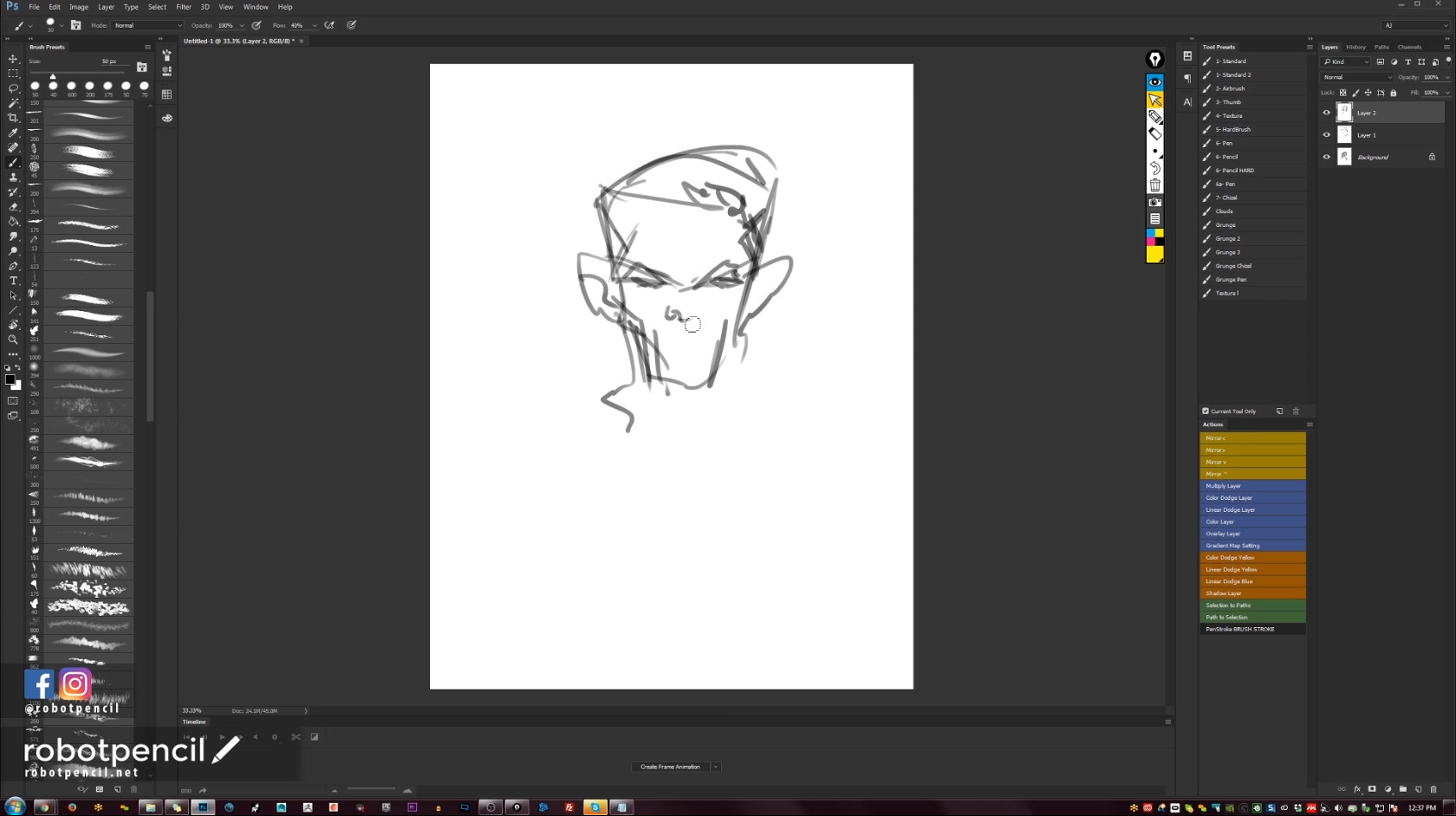Select the Healing Brush tool
This screenshot has width=1456, height=816.
pos(13,147)
